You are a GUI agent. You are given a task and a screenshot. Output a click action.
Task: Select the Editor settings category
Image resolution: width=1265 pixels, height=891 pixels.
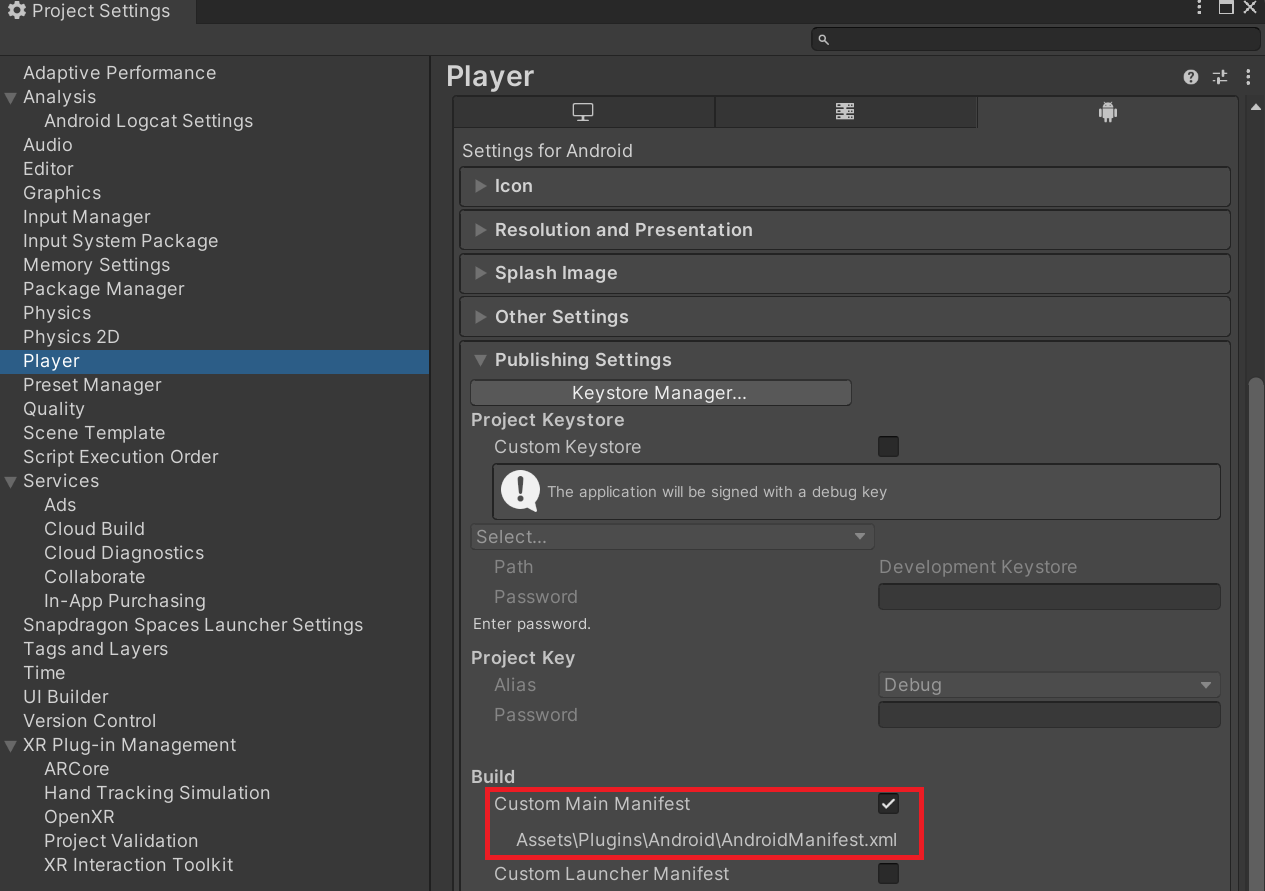point(48,169)
